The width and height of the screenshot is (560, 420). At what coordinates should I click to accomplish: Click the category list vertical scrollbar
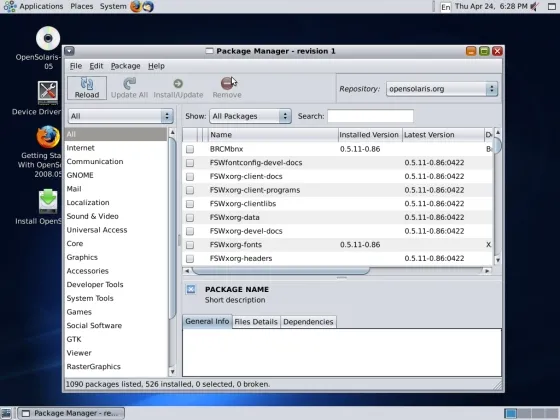coord(172,229)
